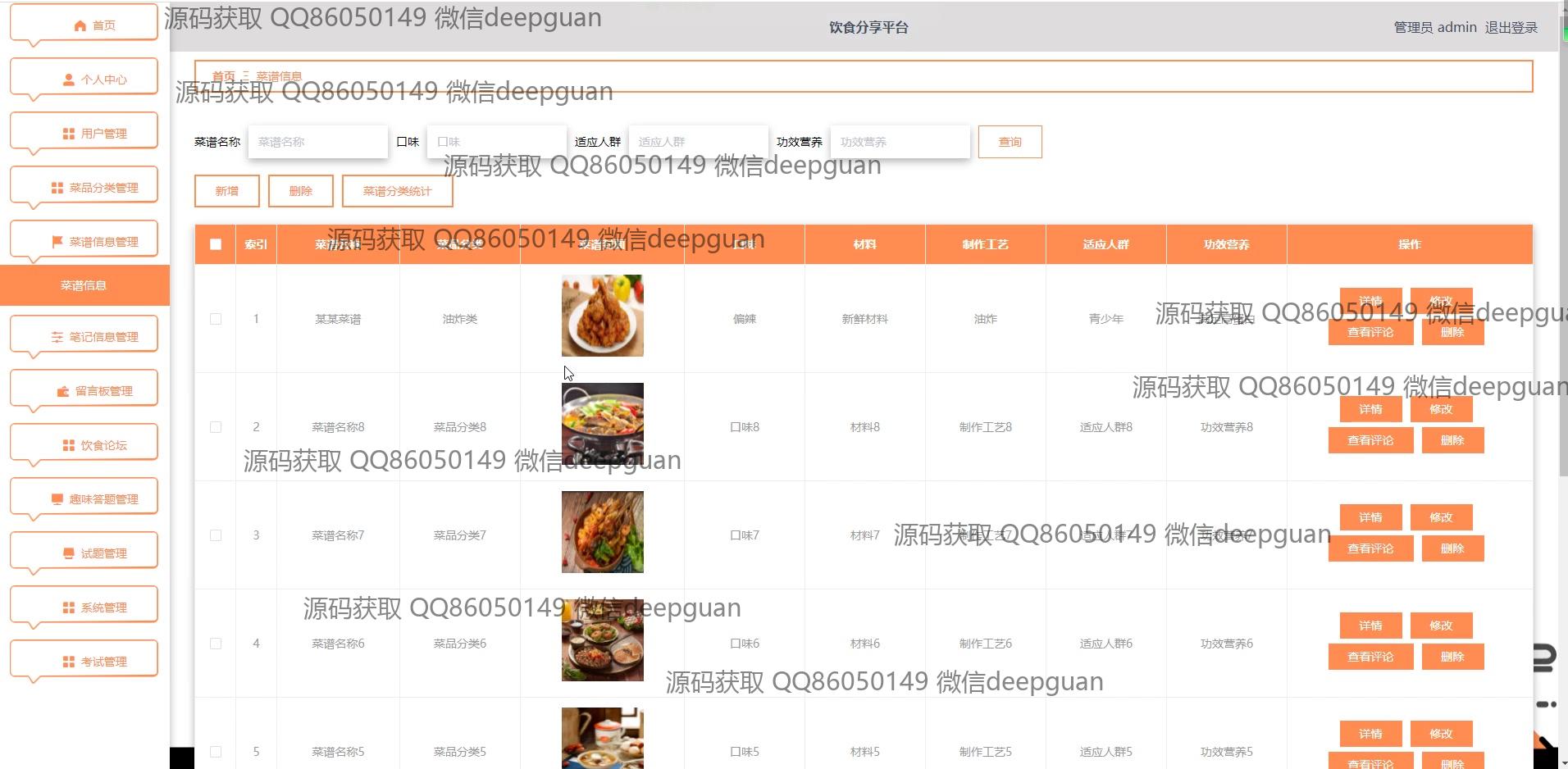This screenshot has height=769, width=1568.
Task: Open the highlighted 菜谱信息 submenu item
Action: [84, 285]
